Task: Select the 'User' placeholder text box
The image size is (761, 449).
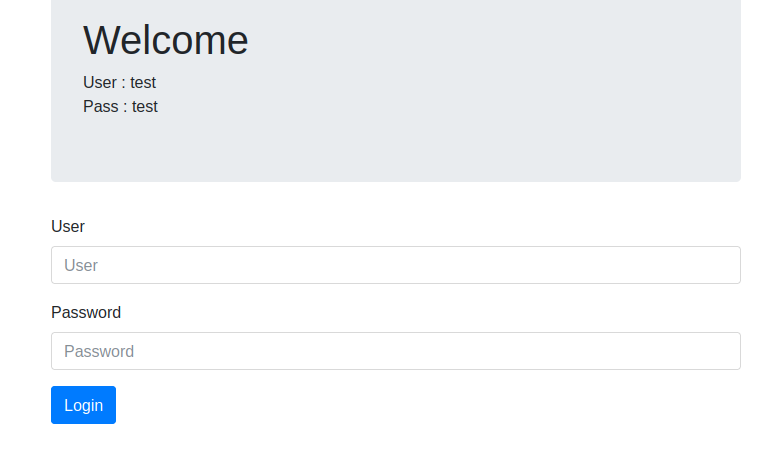Action: coord(396,265)
